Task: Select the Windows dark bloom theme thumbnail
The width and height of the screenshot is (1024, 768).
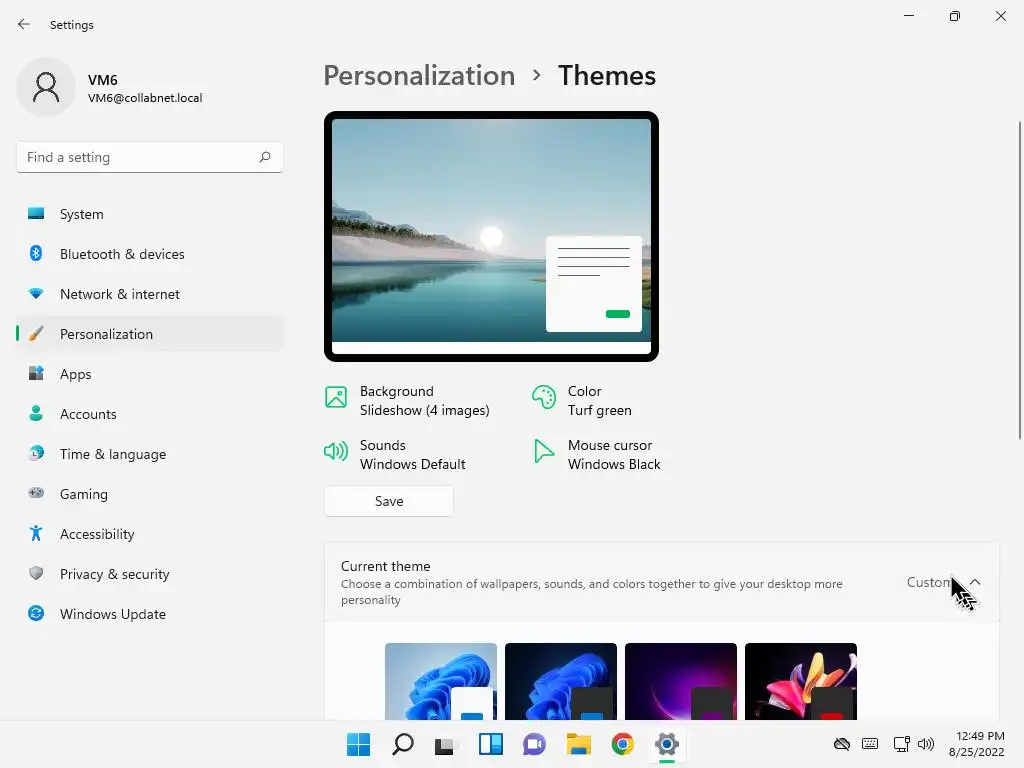Action: [561, 681]
